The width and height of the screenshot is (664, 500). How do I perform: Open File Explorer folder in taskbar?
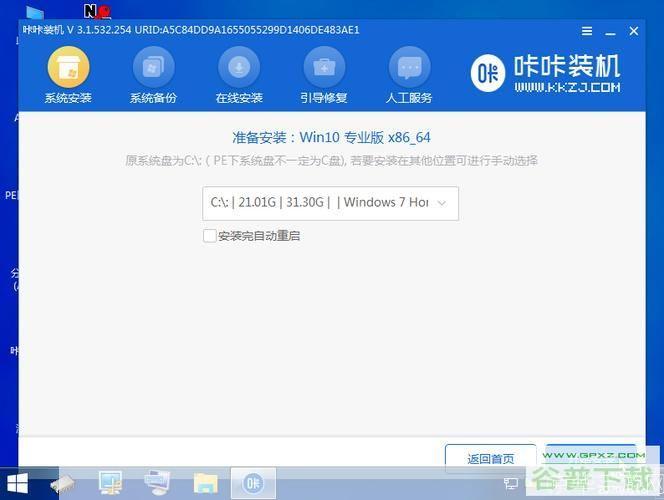point(206,483)
